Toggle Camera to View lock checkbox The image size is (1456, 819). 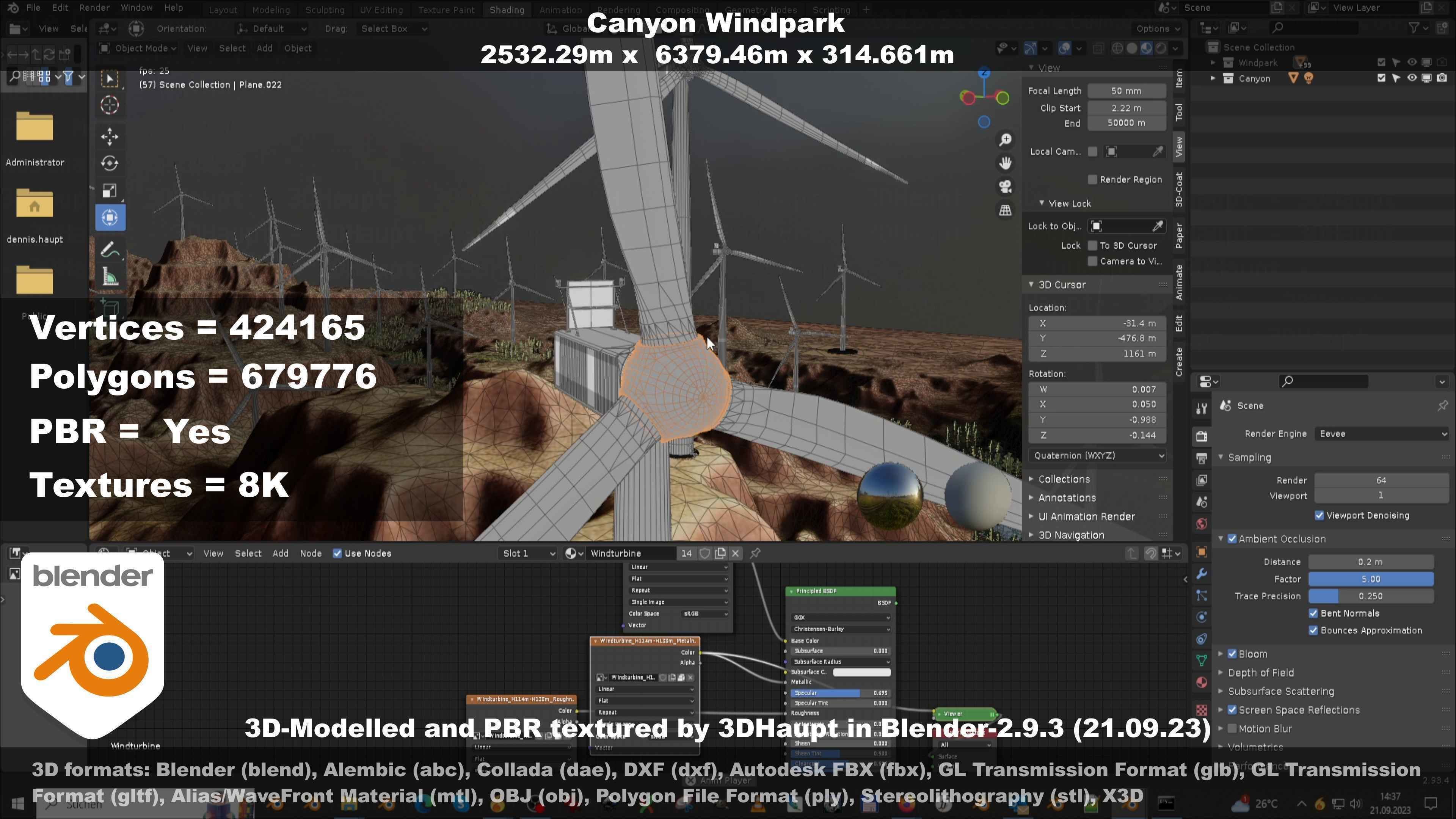(1092, 261)
